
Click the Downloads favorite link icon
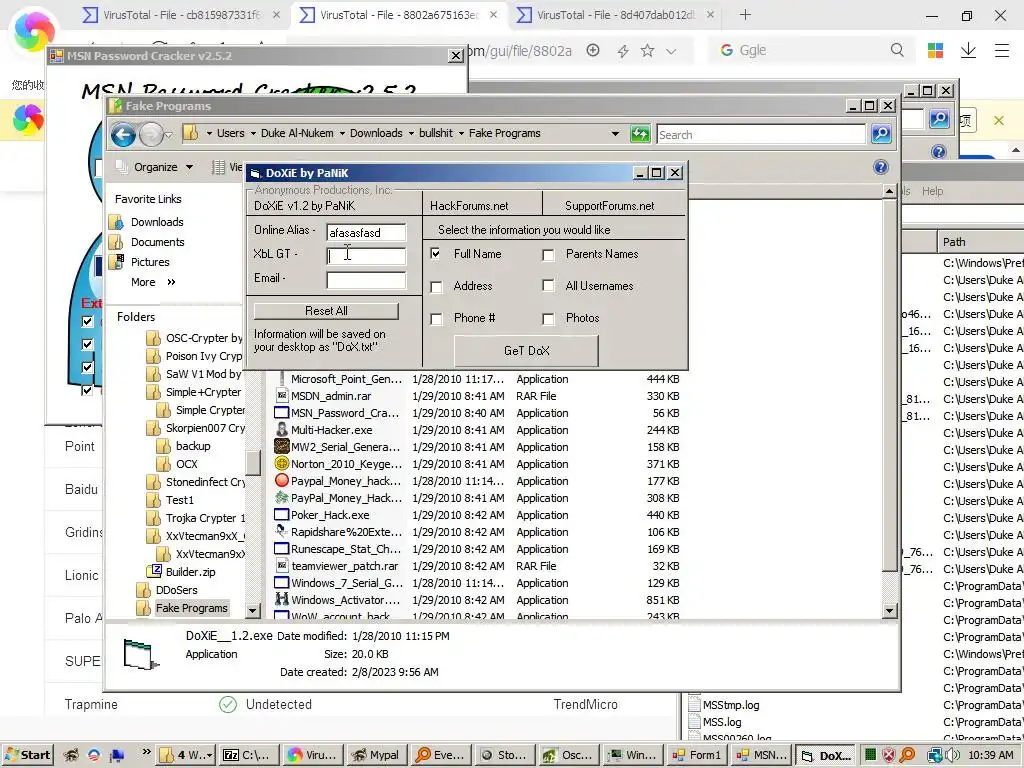point(116,222)
